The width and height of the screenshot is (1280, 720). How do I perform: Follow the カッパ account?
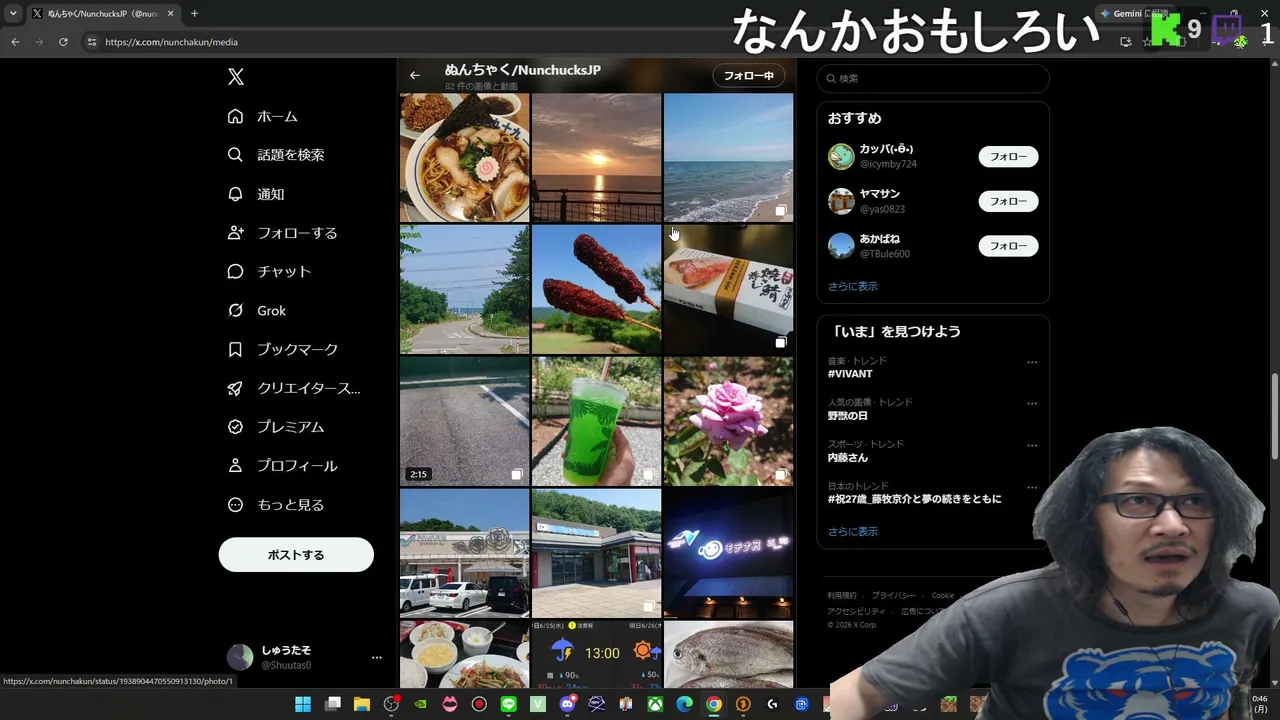point(1008,156)
